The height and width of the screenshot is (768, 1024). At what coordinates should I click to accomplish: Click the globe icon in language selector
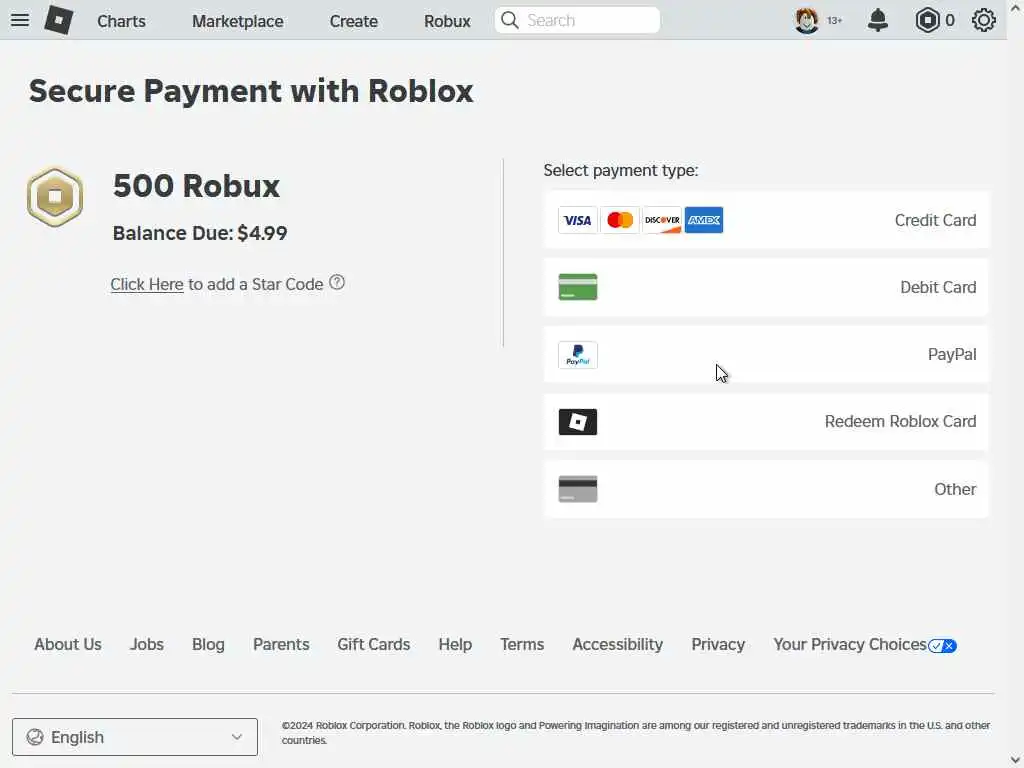35,737
